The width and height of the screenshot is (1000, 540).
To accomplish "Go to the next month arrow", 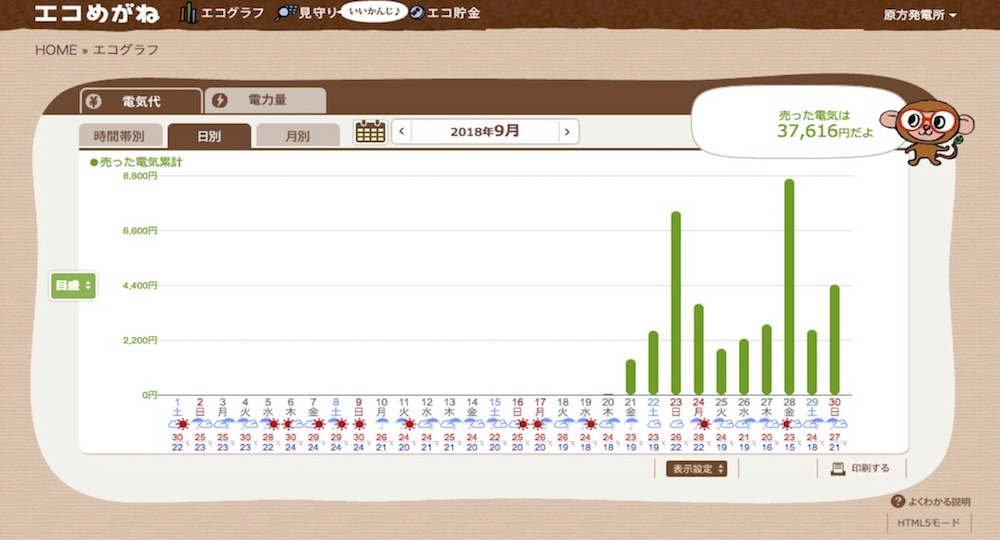I will point(567,131).
